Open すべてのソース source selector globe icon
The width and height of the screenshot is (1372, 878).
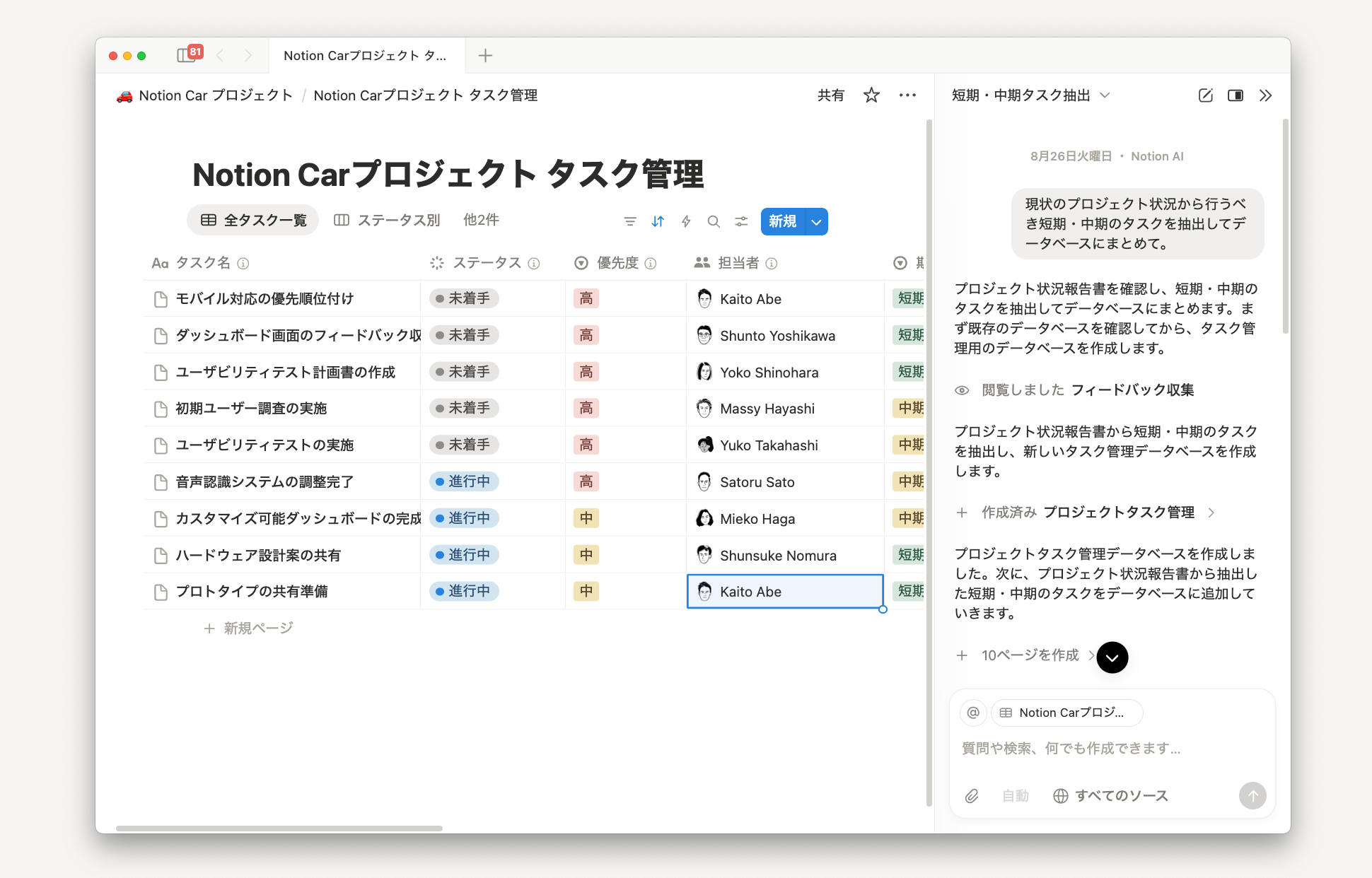click(x=1061, y=795)
